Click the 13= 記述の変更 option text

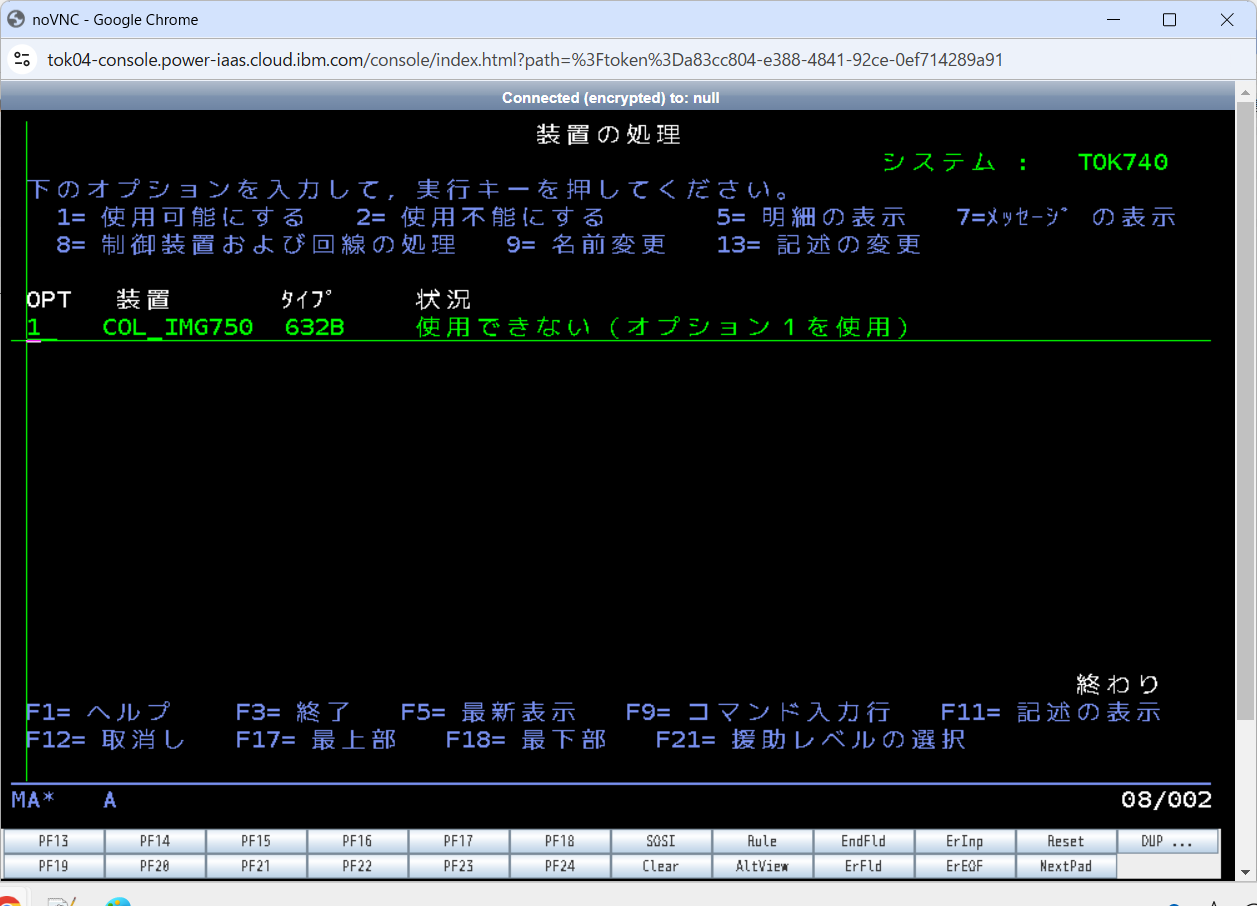click(819, 245)
